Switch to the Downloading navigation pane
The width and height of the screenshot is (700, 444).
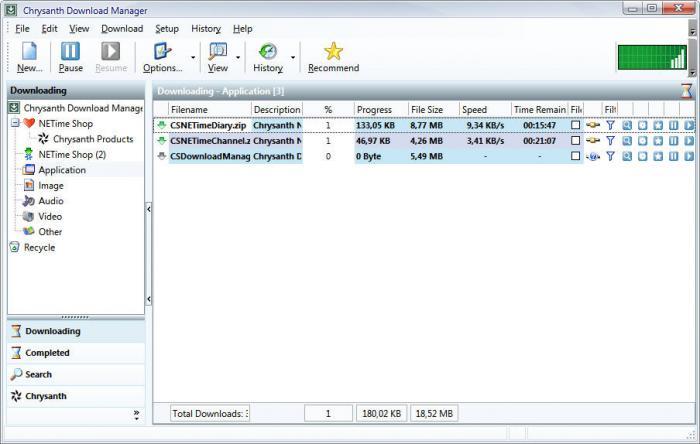(76, 331)
